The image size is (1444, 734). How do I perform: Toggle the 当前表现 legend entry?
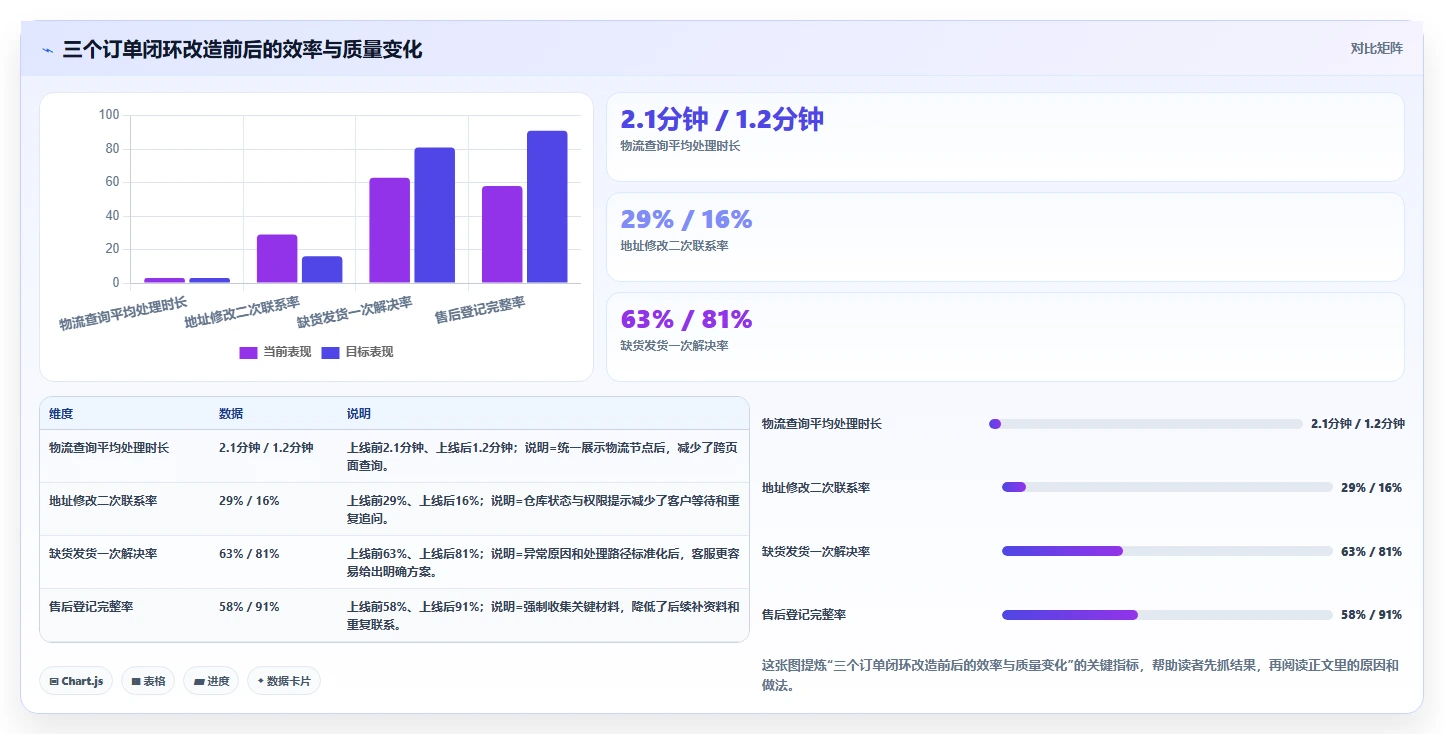[x=275, y=352]
